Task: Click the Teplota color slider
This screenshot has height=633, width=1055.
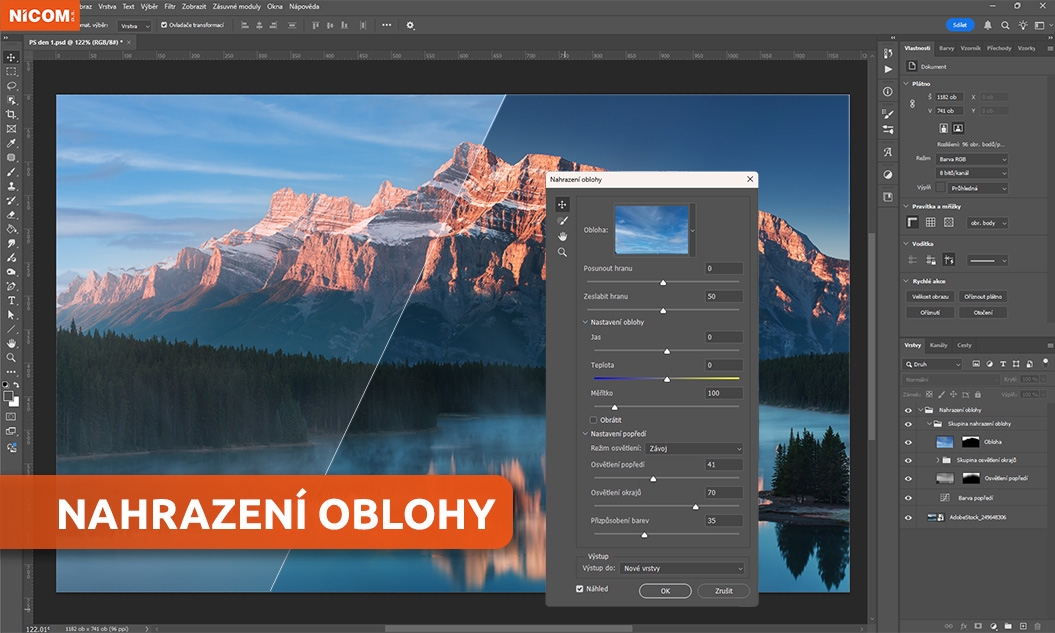Action: coord(666,379)
